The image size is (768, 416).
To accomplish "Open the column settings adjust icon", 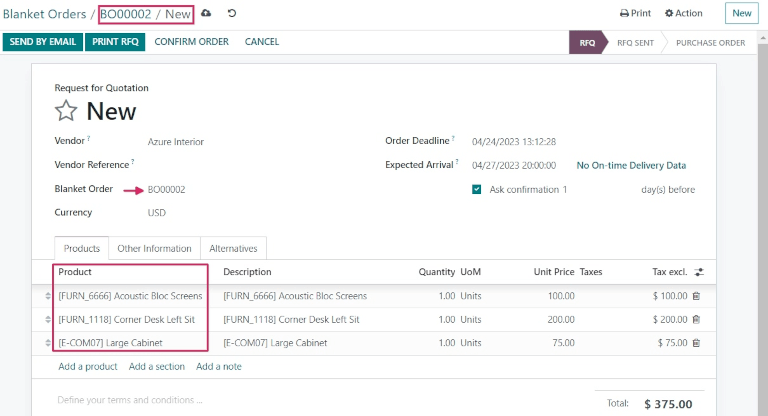I will [x=699, y=272].
